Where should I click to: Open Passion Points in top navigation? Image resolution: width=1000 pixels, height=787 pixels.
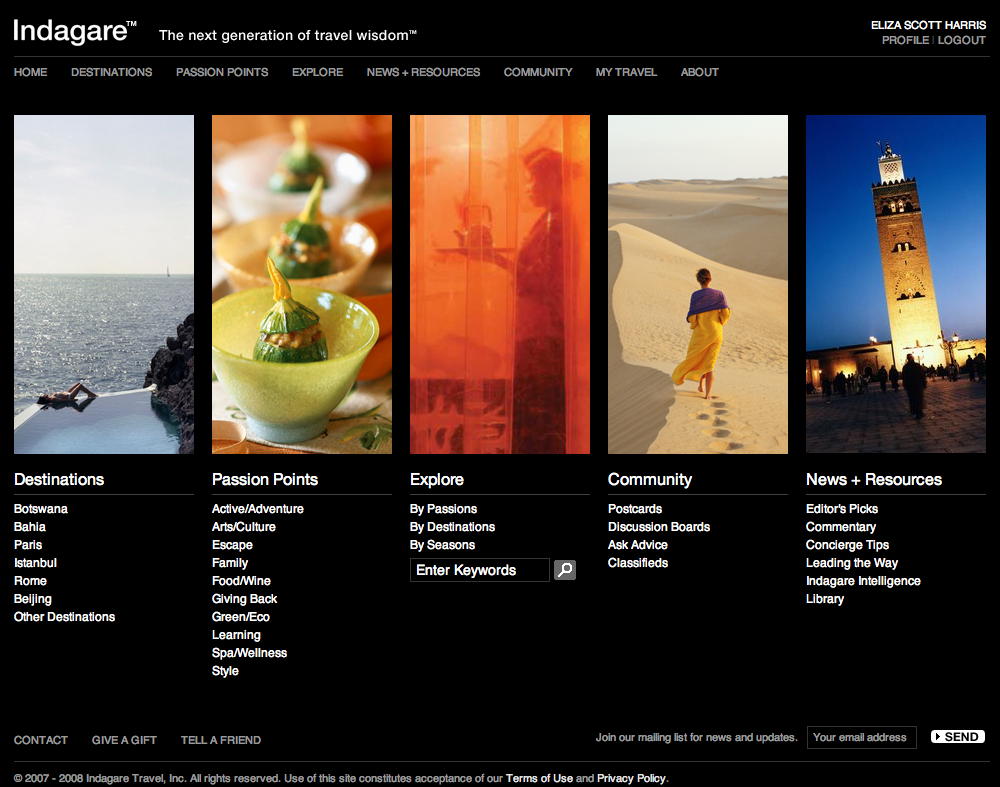pos(222,72)
